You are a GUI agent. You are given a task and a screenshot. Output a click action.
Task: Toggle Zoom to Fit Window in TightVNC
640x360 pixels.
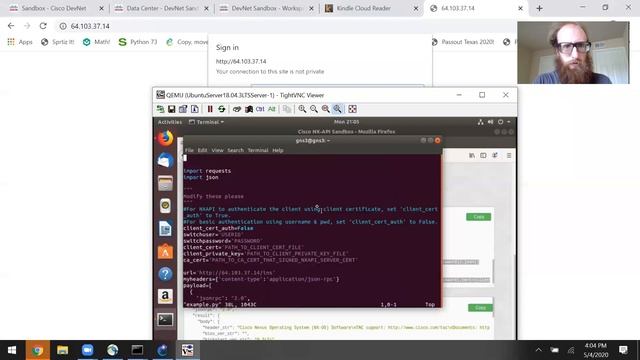(337, 109)
